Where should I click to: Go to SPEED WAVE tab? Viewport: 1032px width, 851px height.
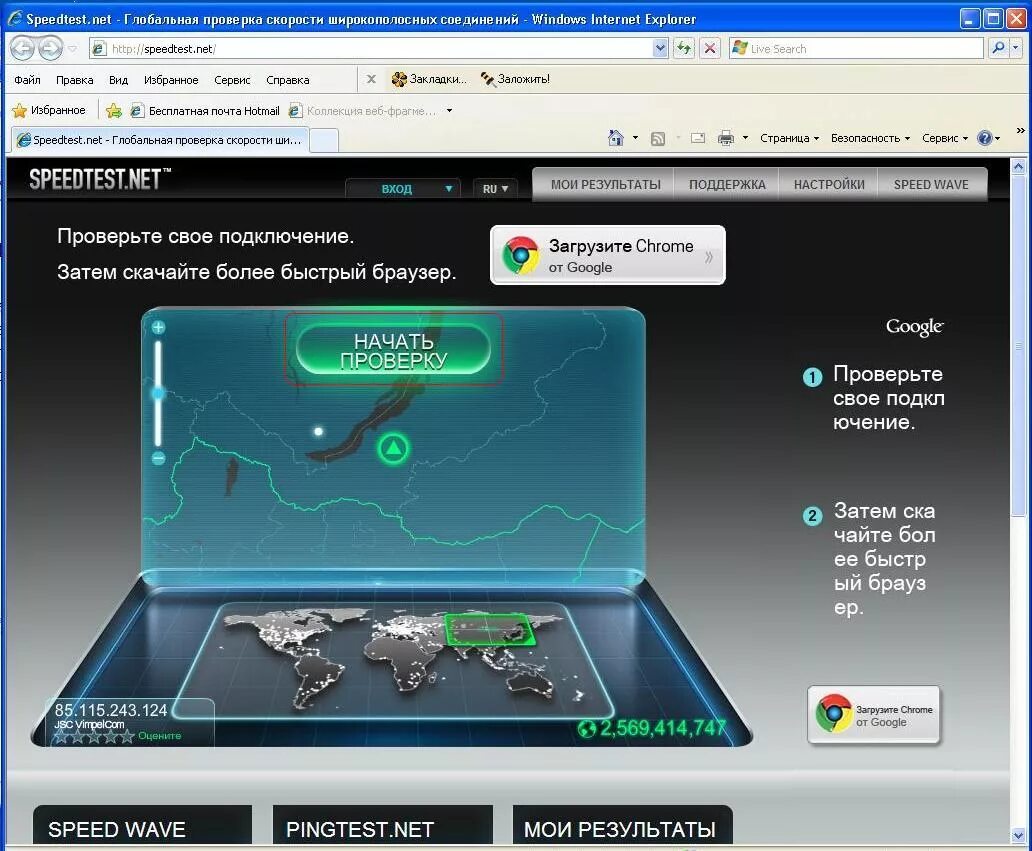(x=931, y=184)
